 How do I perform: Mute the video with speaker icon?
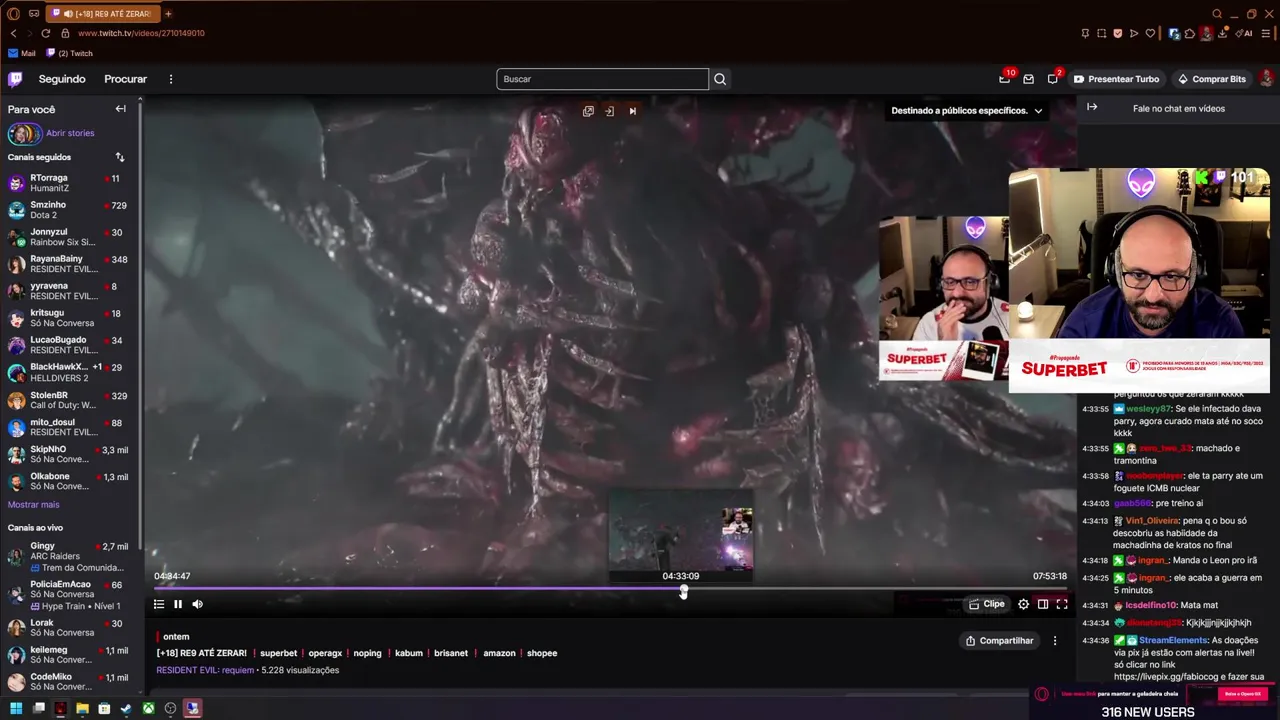pyautogui.click(x=197, y=604)
